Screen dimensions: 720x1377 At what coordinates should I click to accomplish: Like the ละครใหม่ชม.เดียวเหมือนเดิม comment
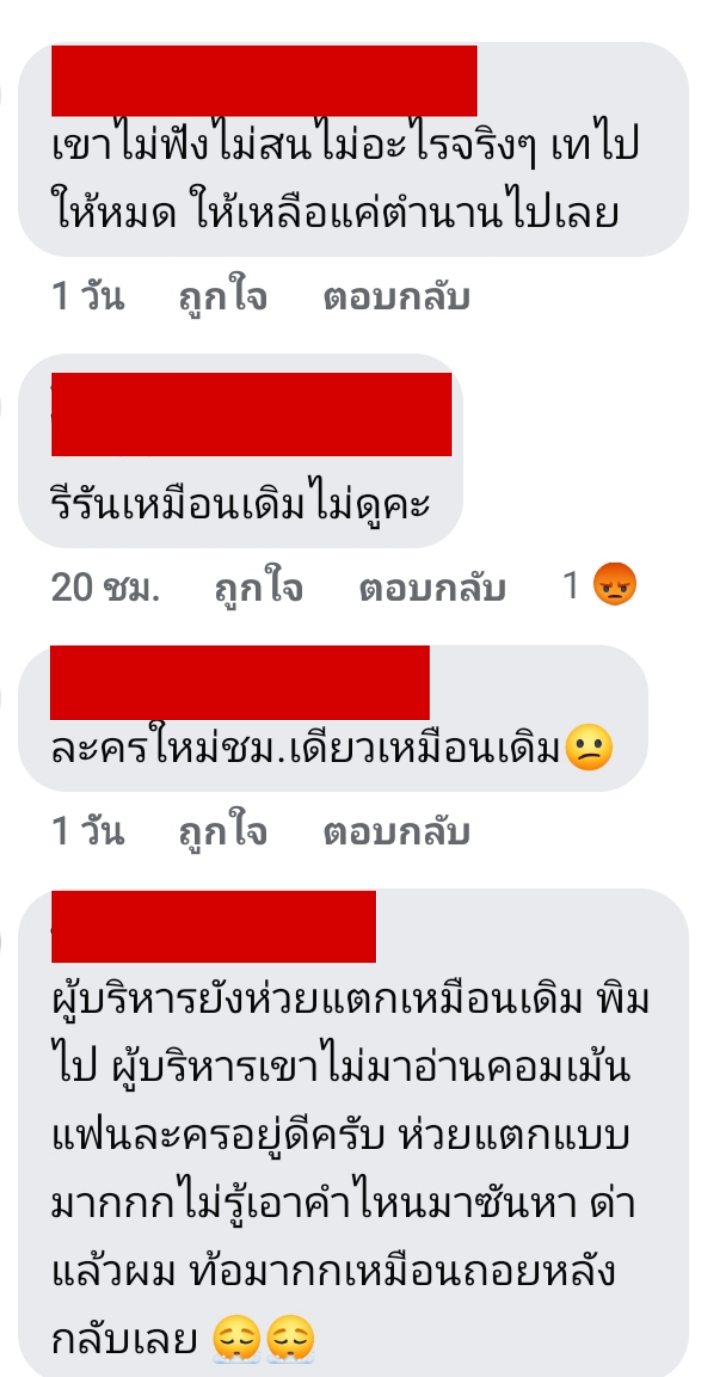(223, 832)
